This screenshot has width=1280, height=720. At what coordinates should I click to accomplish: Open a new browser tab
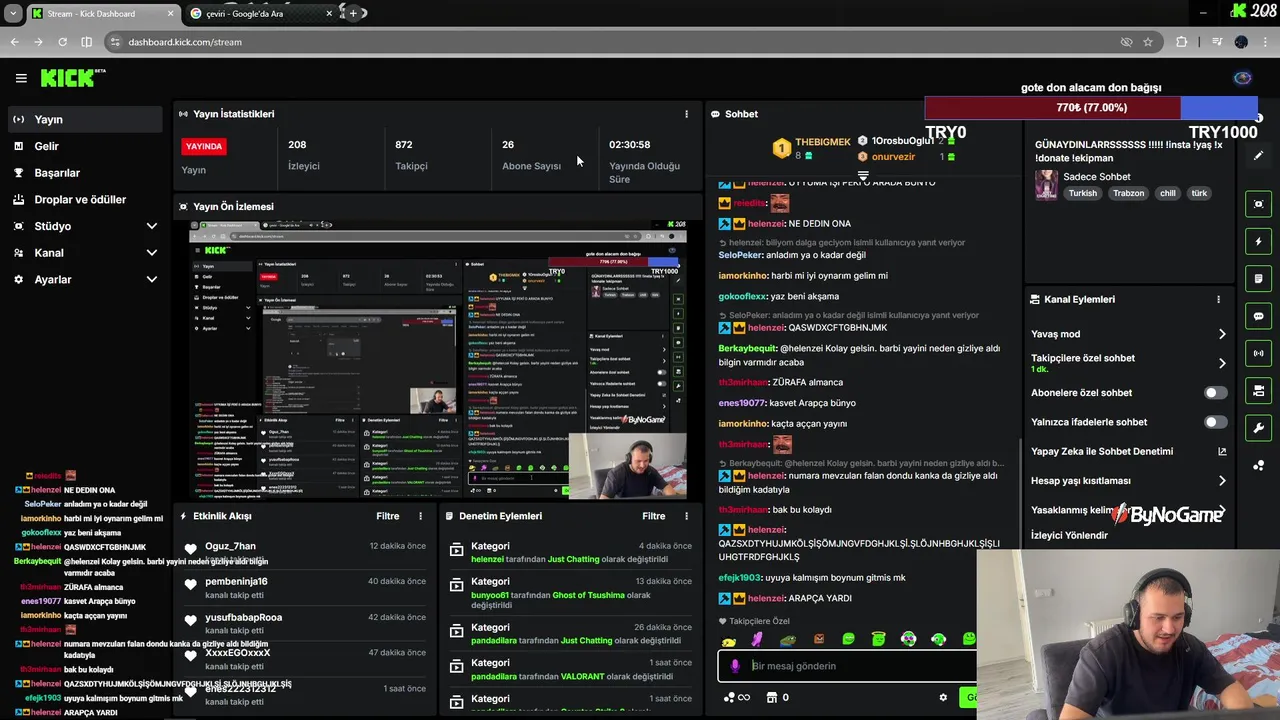tap(353, 13)
